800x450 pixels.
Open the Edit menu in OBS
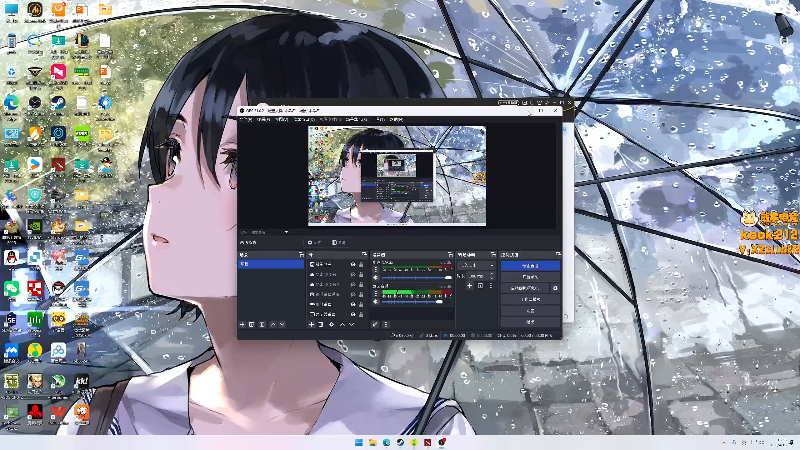(263, 119)
